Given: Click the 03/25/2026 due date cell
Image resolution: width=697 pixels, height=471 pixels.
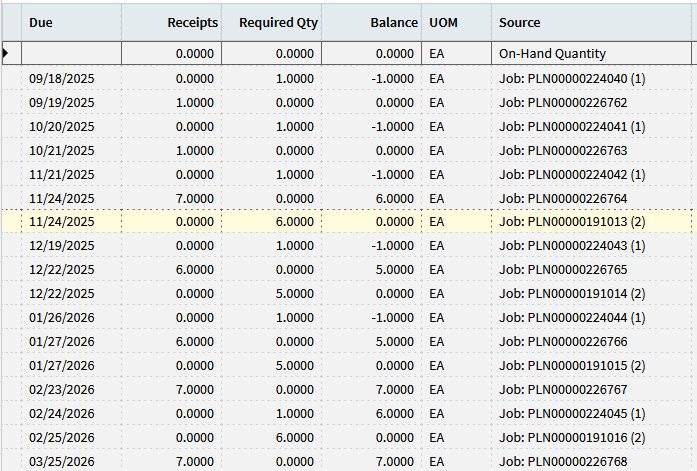Looking at the screenshot, I should click(71, 461).
